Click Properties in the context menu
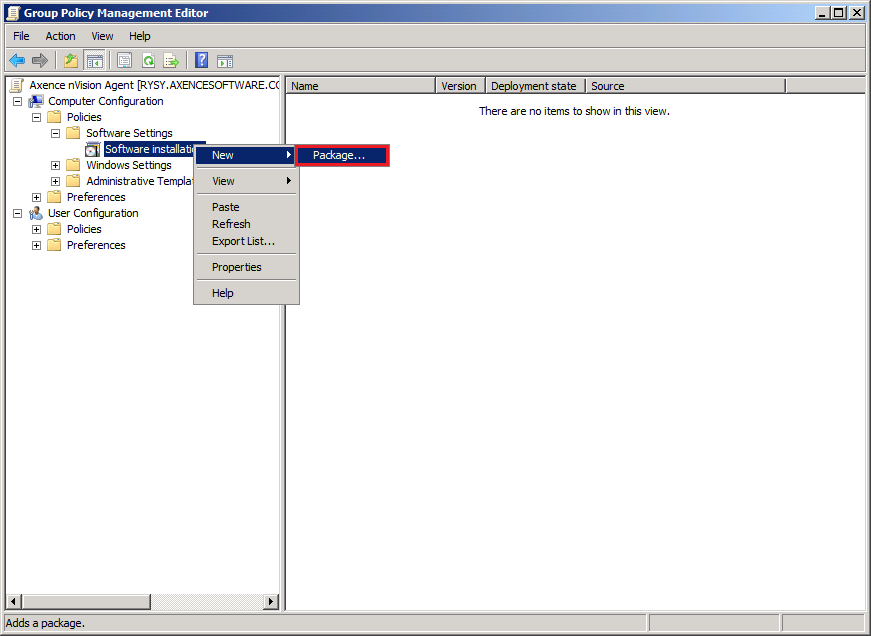The height and width of the screenshot is (636, 871). pos(237,267)
